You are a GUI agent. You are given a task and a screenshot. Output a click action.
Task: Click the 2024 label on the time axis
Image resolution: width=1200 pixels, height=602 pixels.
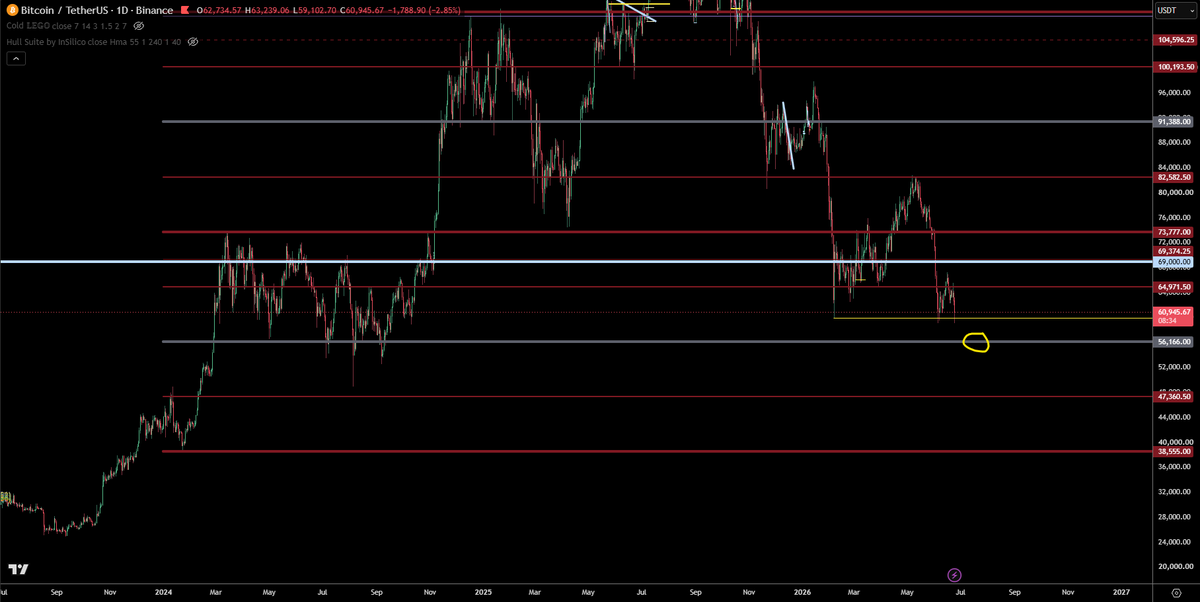[x=164, y=592]
